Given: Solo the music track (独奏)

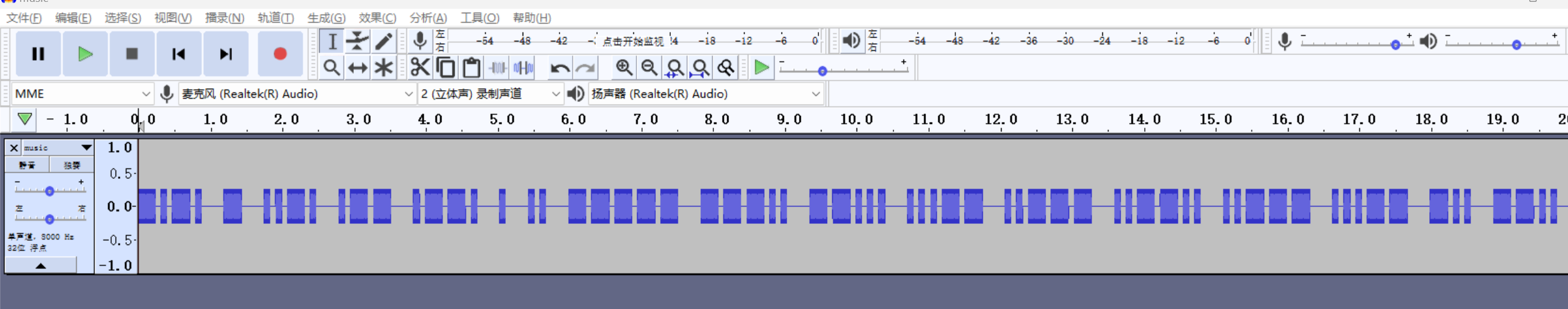Looking at the screenshot, I should [71, 165].
